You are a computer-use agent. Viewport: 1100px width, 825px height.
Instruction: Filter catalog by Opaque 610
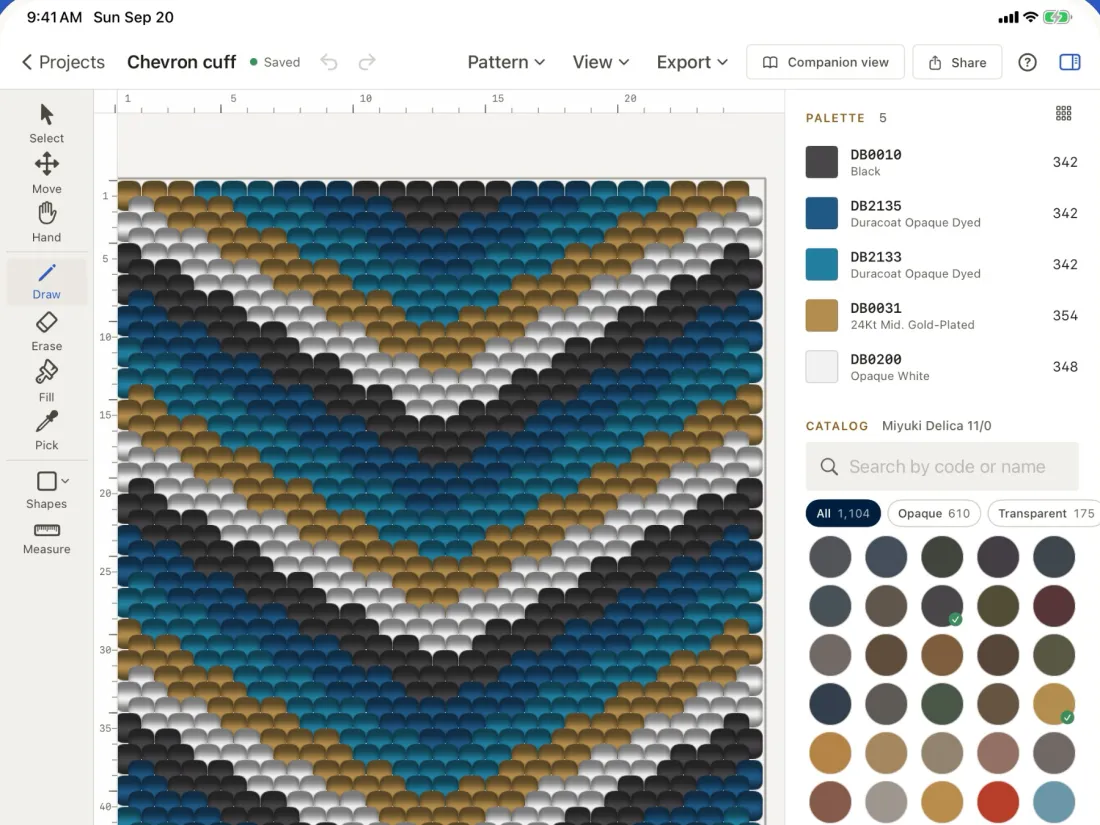pos(933,514)
